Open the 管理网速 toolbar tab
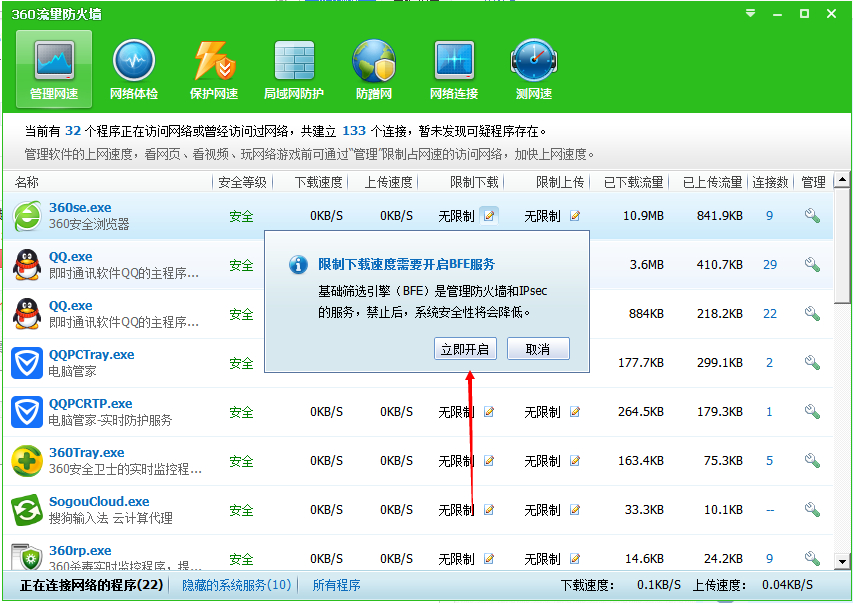Image resolution: width=853 pixels, height=603 pixels. (54, 69)
